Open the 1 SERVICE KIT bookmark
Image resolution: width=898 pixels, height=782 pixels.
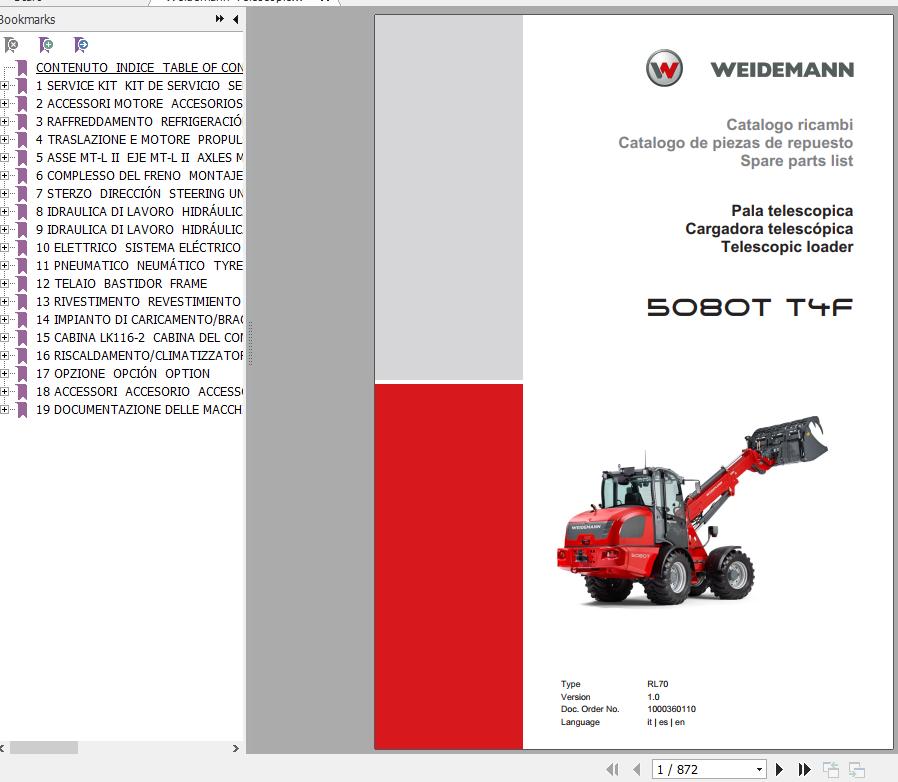click(x=139, y=85)
